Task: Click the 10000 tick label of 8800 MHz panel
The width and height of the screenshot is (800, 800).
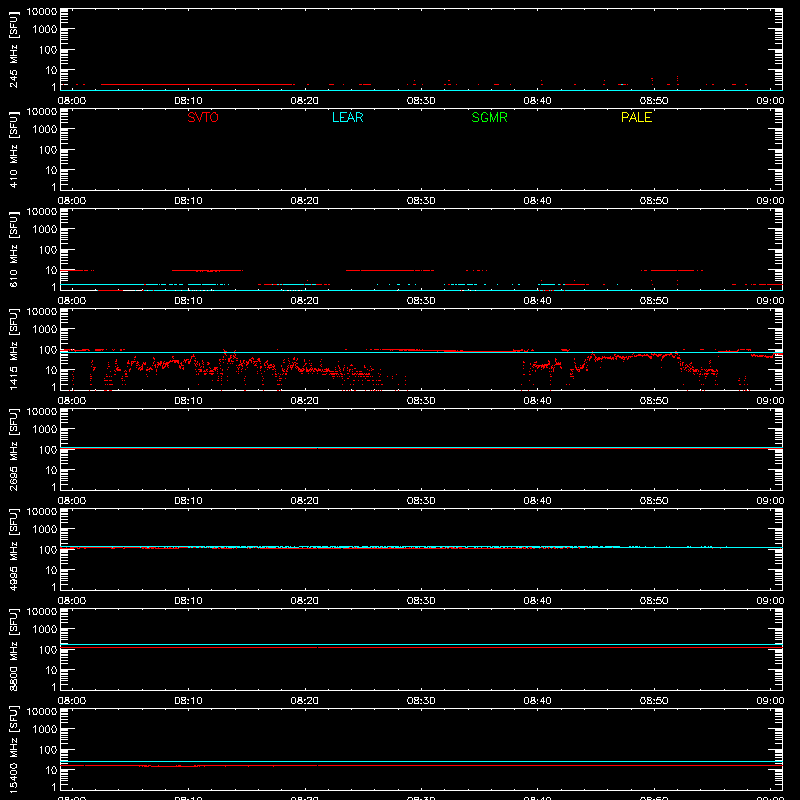Action: point(42,612)
